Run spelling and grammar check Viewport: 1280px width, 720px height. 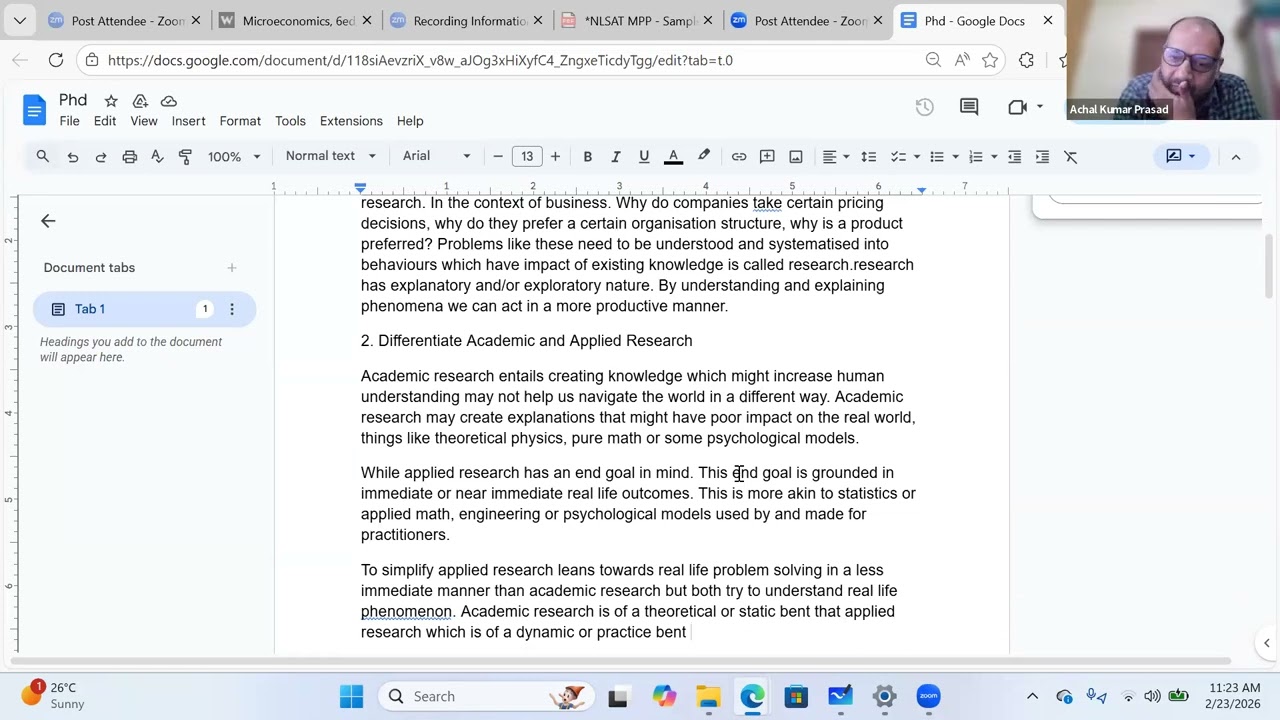pyautogui.click(x=157, y=156)
